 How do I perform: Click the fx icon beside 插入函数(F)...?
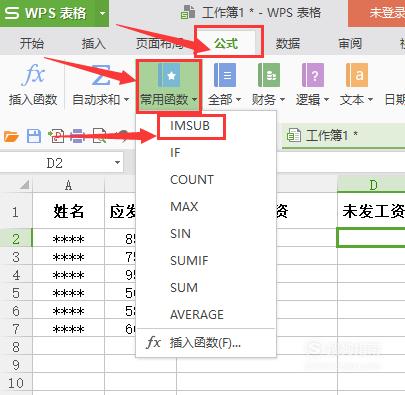pos(154,342)
